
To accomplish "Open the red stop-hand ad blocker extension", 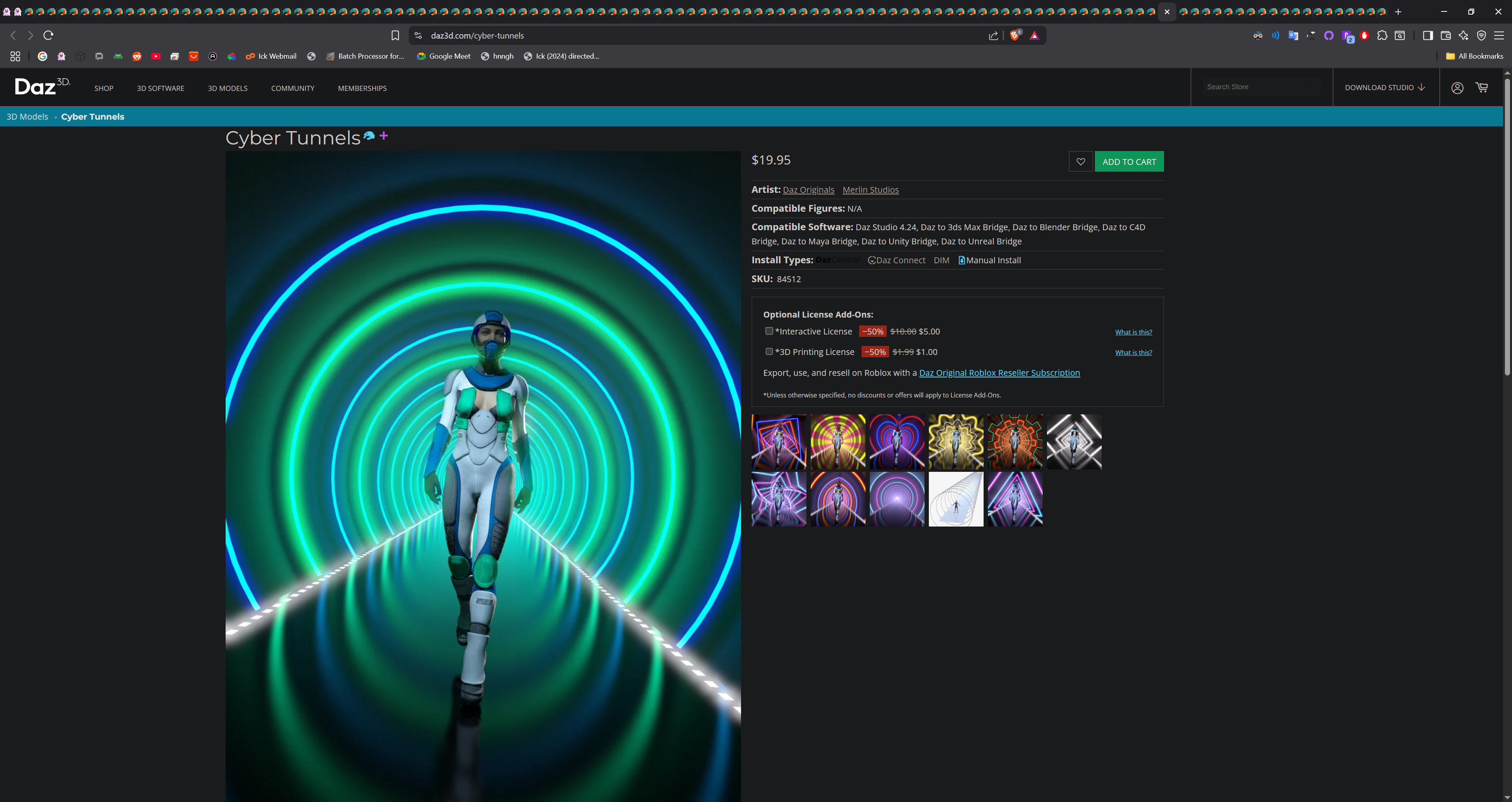I will pos(1364,36).
